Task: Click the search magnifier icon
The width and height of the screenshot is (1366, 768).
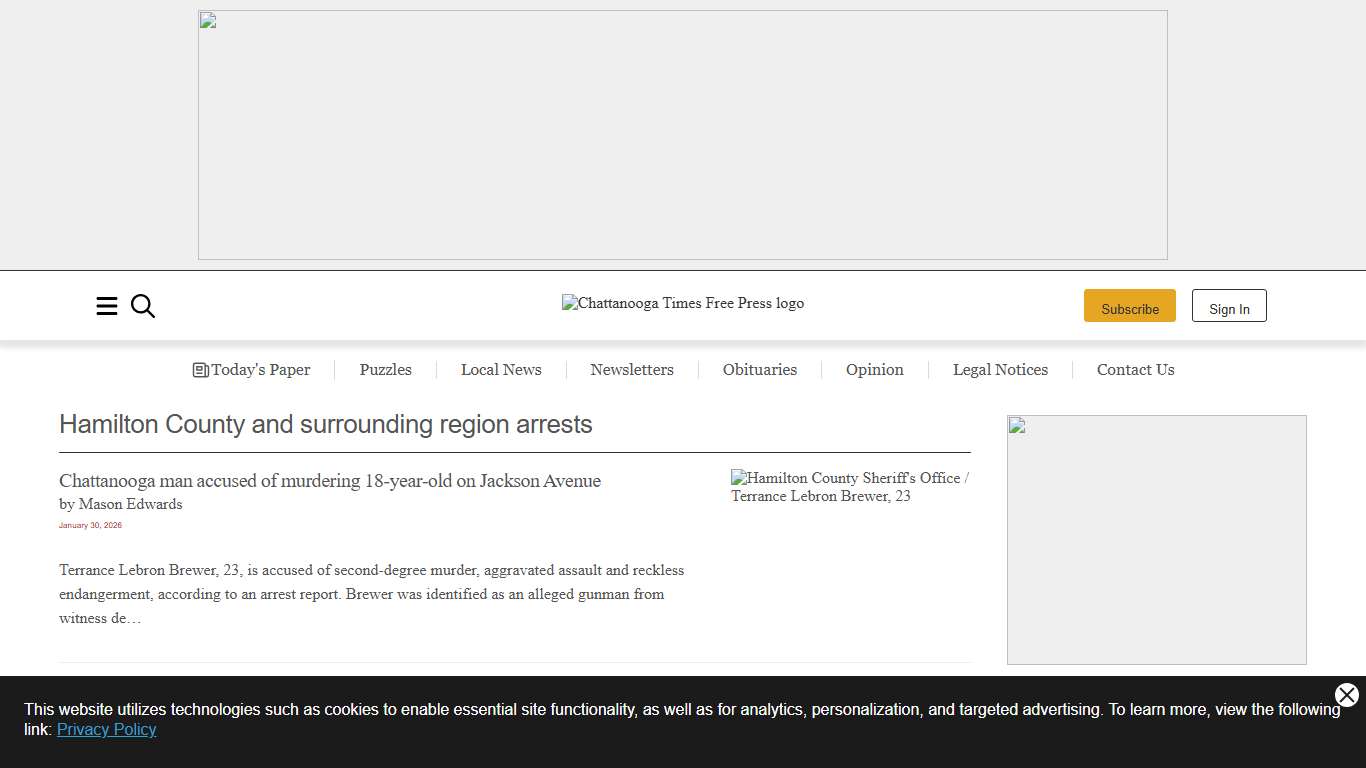Action: coord(143,306)
